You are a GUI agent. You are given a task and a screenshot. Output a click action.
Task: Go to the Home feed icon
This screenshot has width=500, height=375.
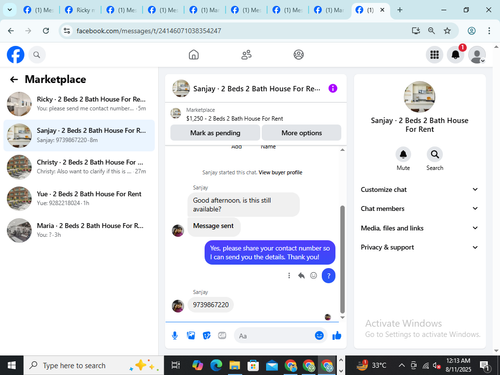[x=194, y=55]
